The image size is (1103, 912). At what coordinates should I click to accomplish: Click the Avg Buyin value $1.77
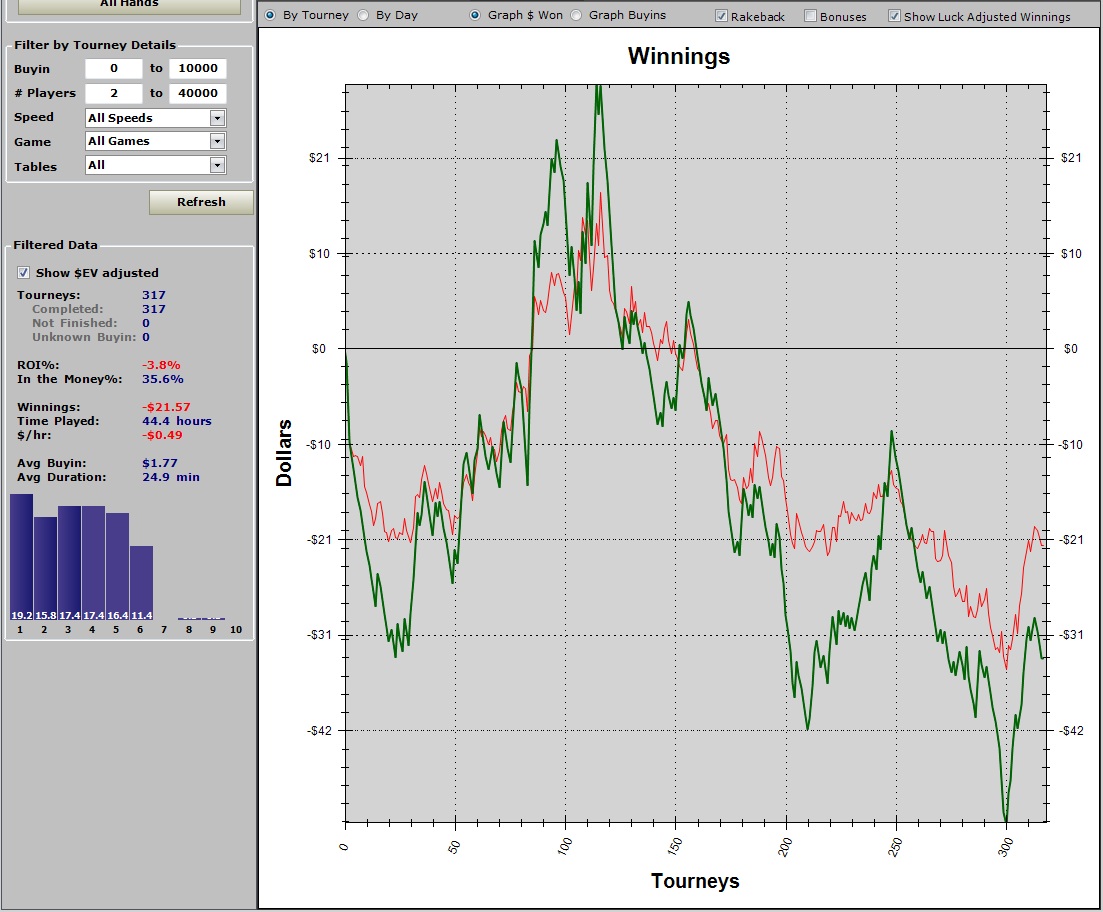160,463
